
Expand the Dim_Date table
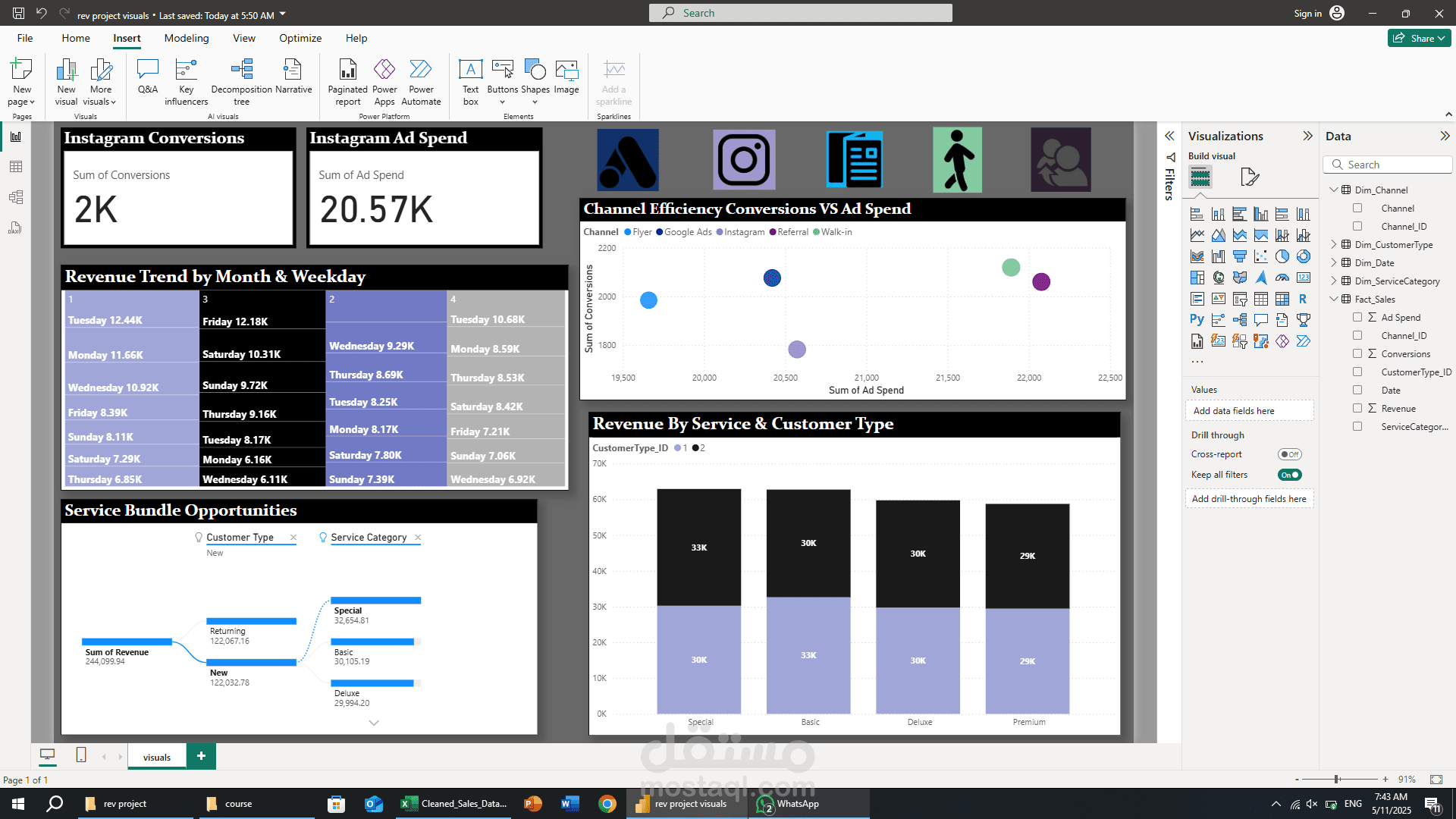click(x=1334, y=262)
